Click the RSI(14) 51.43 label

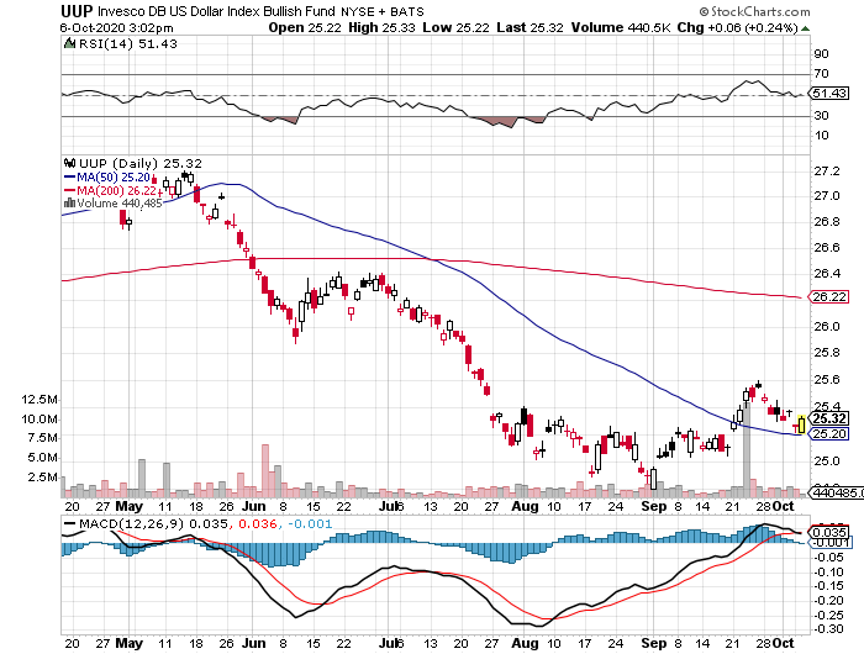(128, 44)
